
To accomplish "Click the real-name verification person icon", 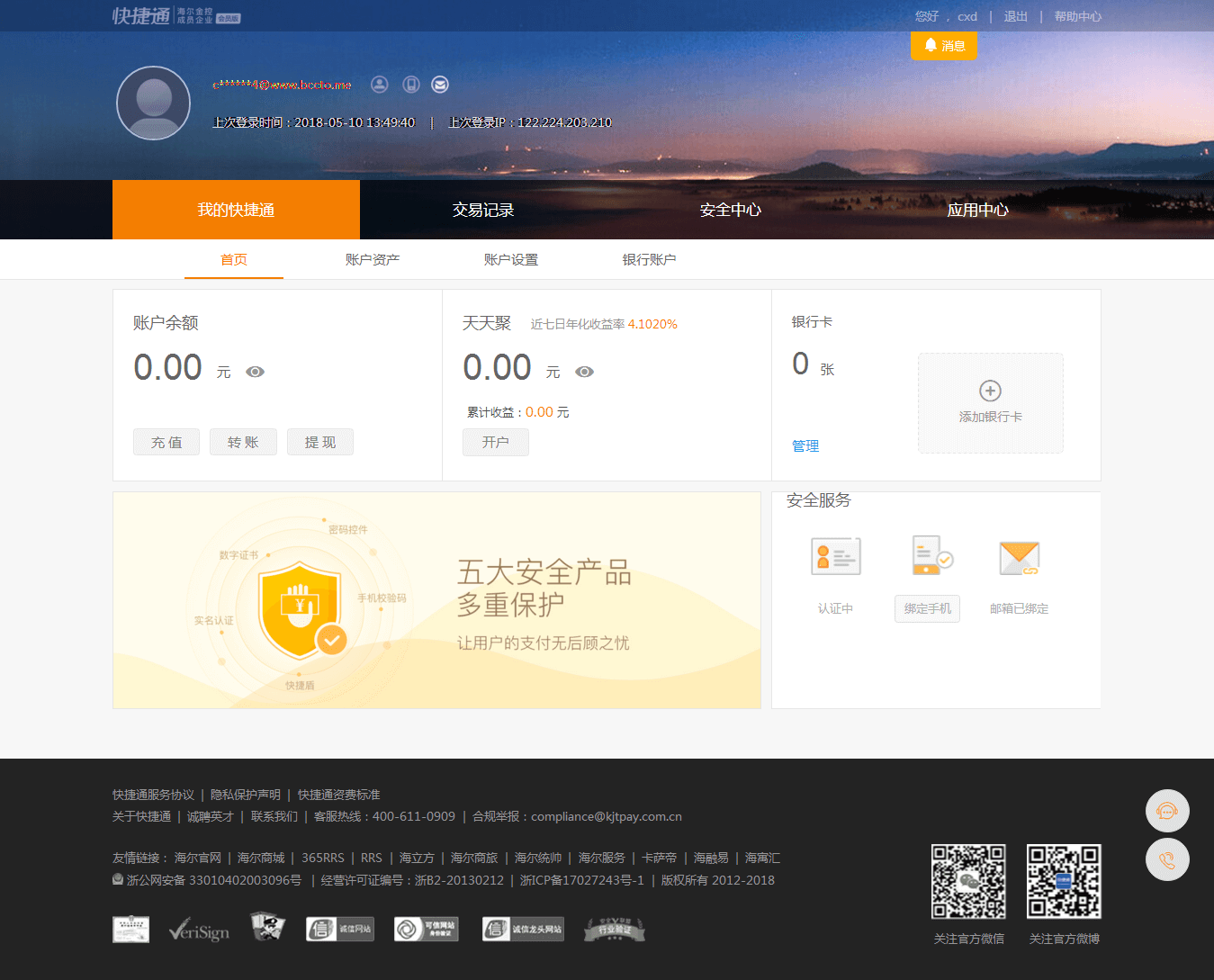I will pyautogui.click(x=380, y=85).
